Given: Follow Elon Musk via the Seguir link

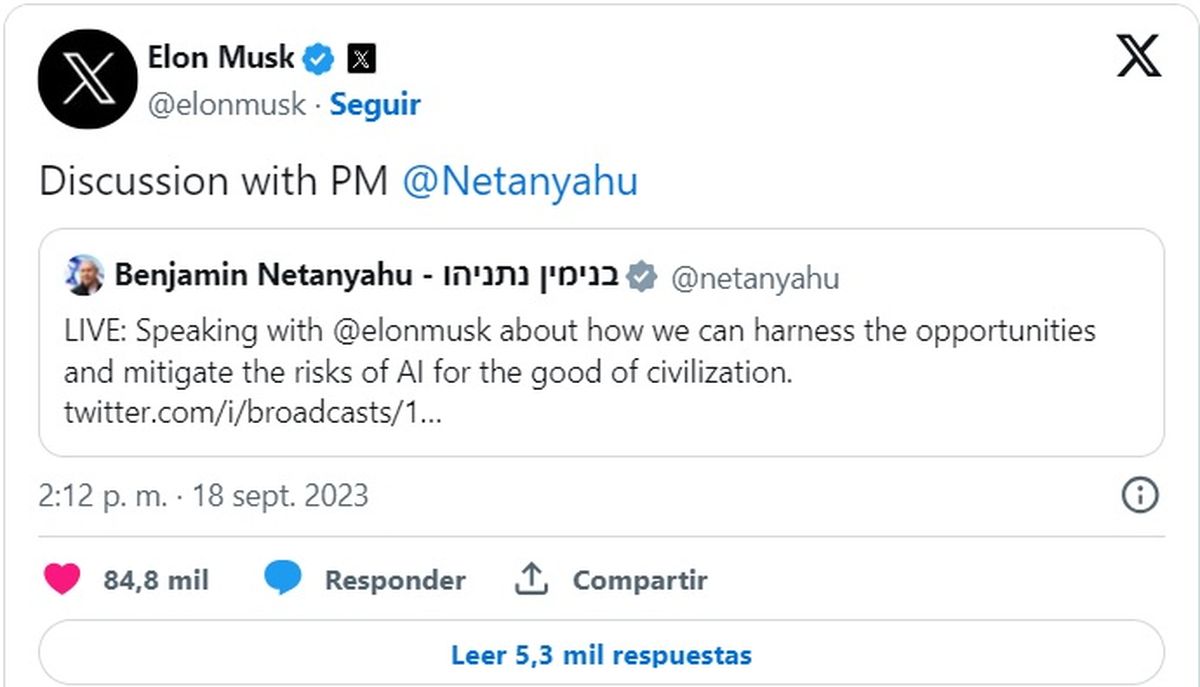Looking at the screenshot, I should 375,105.
